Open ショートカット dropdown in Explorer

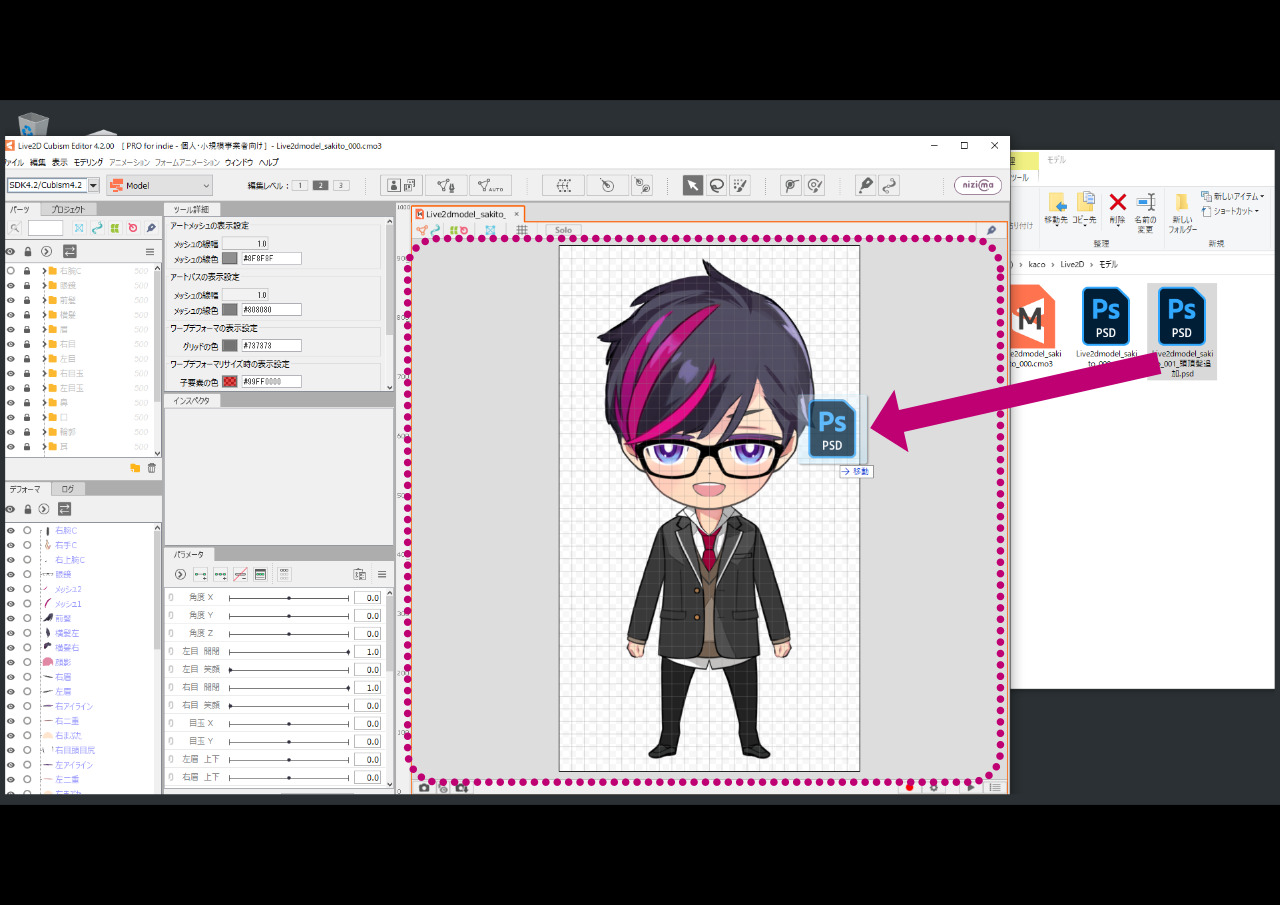(1230, 211)
